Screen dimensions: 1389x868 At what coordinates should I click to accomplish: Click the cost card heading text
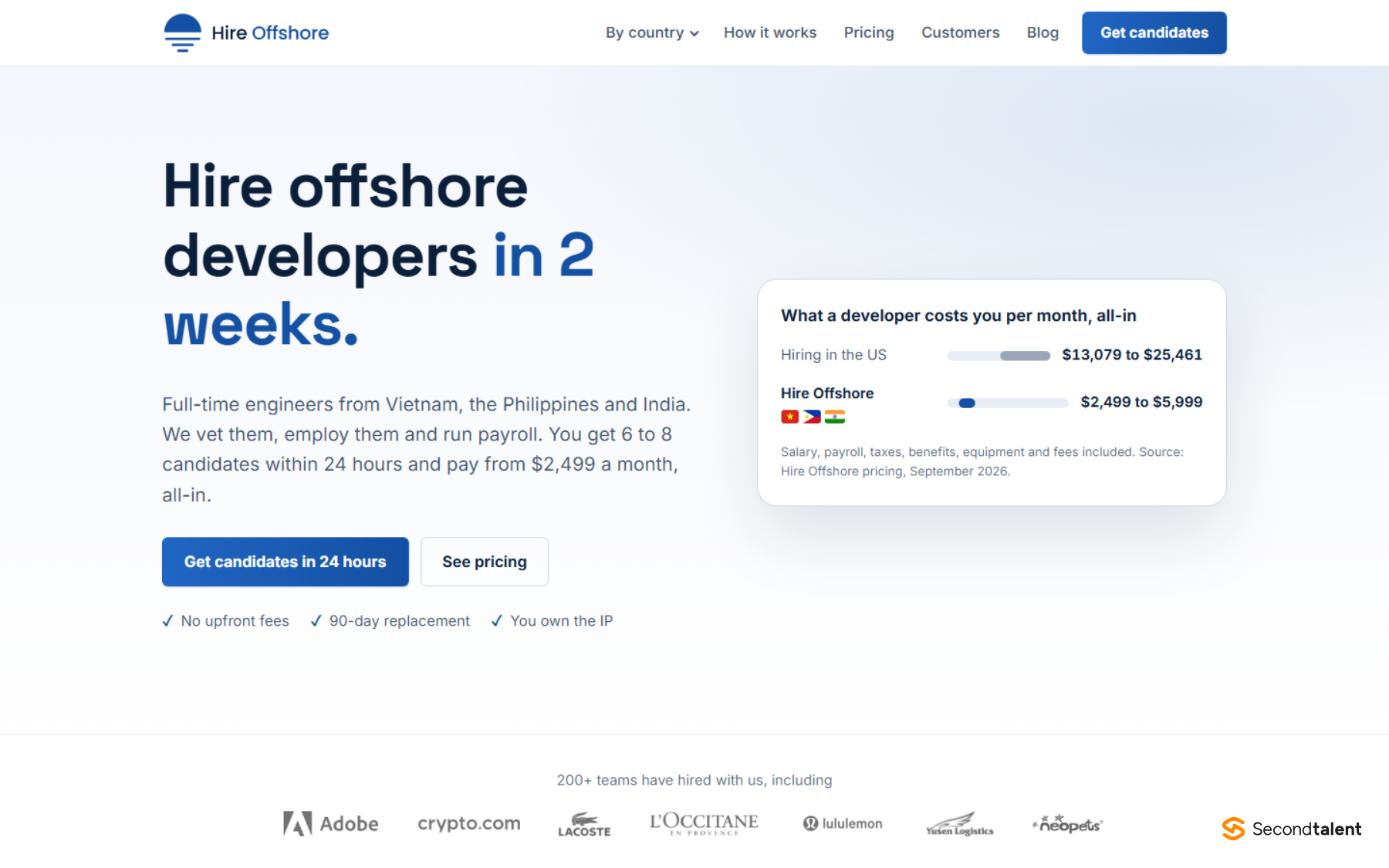pos(958,316)
